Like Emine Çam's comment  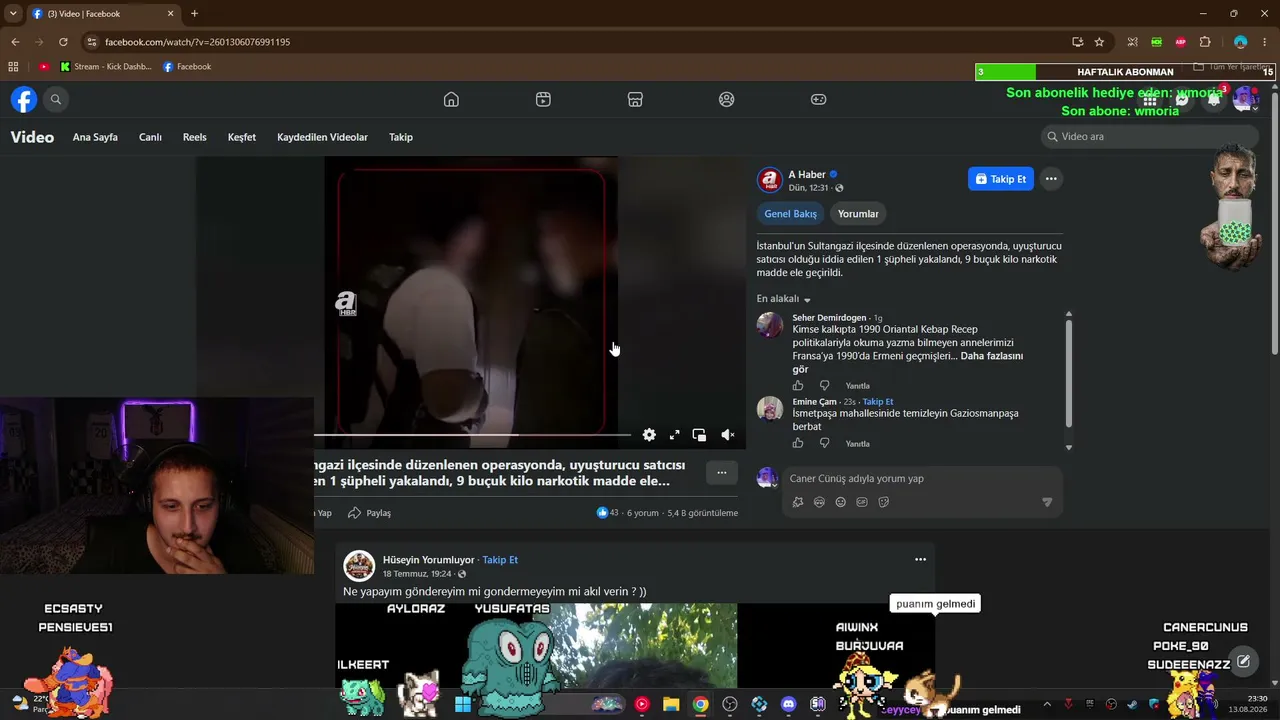(x=798, y=443)
